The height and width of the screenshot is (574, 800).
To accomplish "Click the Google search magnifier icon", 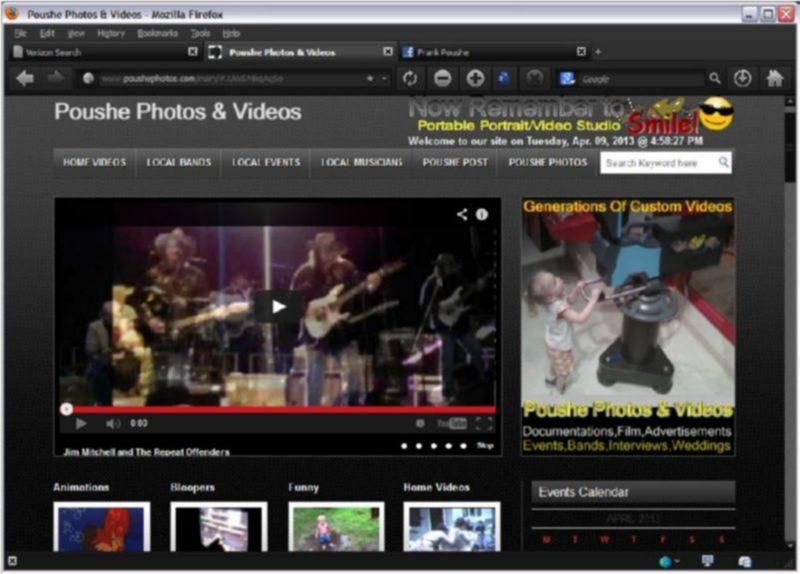I will (x=715, y=79).
